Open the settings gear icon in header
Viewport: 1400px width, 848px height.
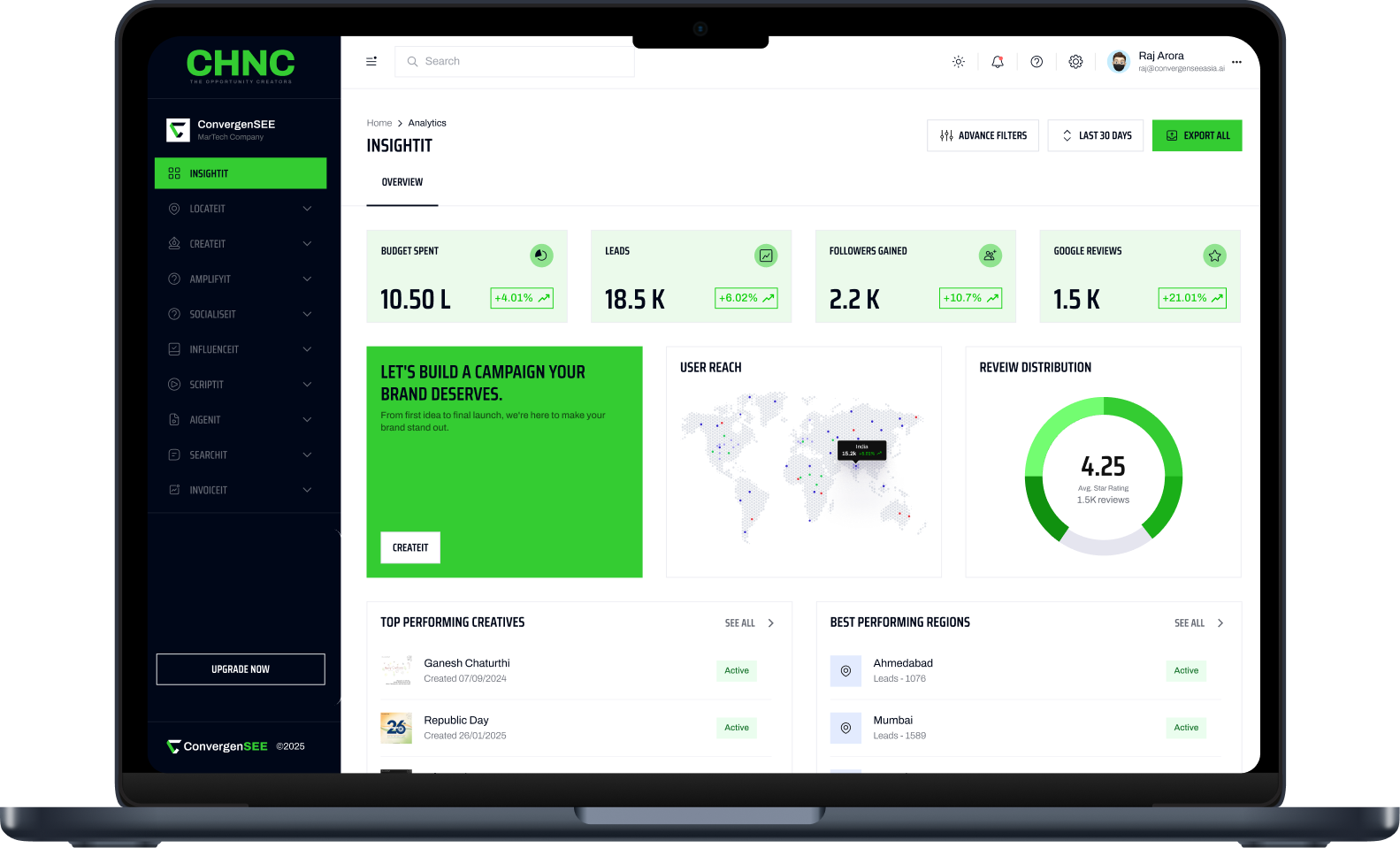pyautogui.click(x=1075, y=62)
